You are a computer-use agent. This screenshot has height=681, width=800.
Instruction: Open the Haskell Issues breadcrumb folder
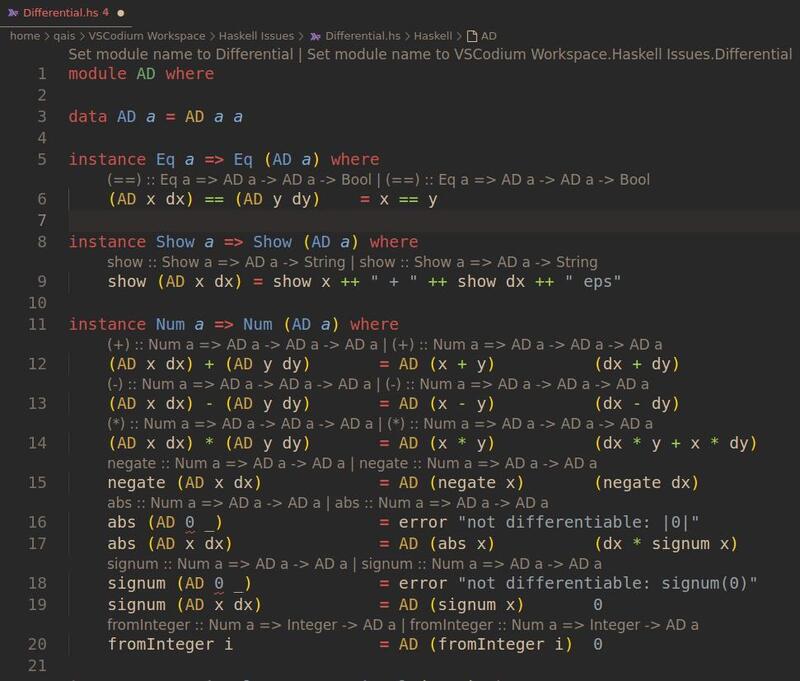click(255, 36)
